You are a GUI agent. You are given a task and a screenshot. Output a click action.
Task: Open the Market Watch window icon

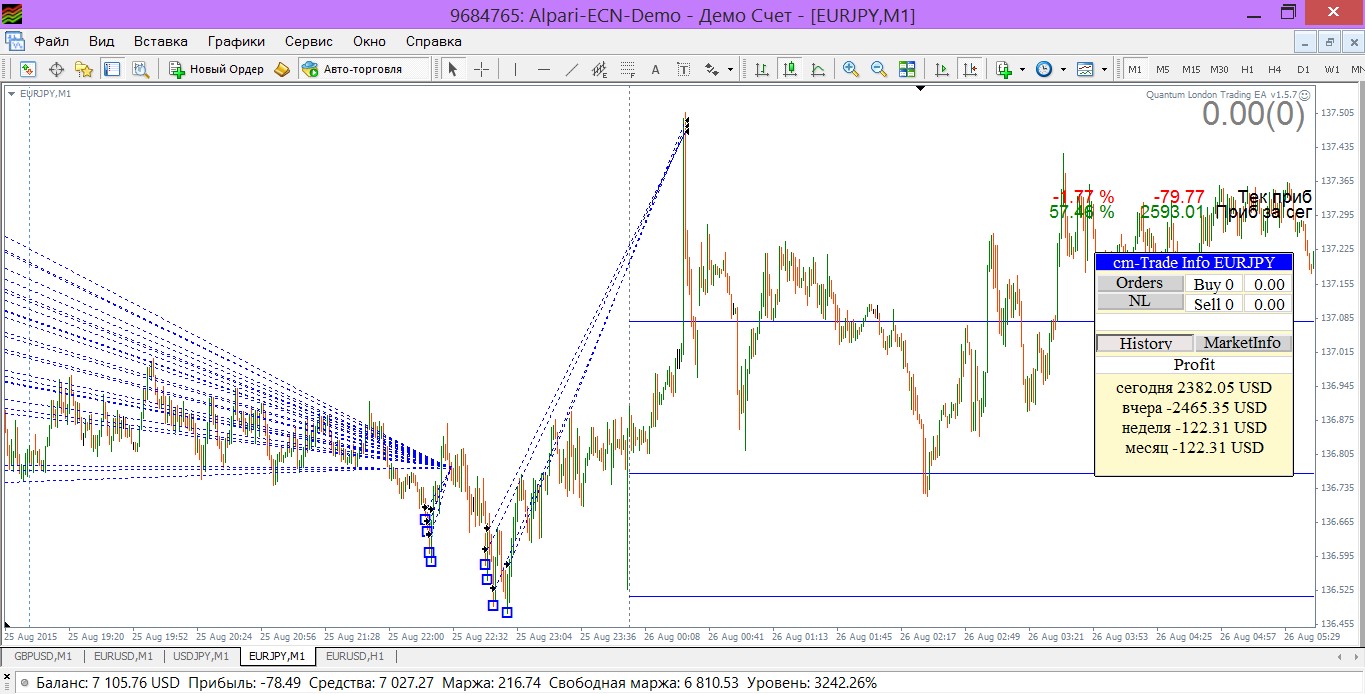28,69
